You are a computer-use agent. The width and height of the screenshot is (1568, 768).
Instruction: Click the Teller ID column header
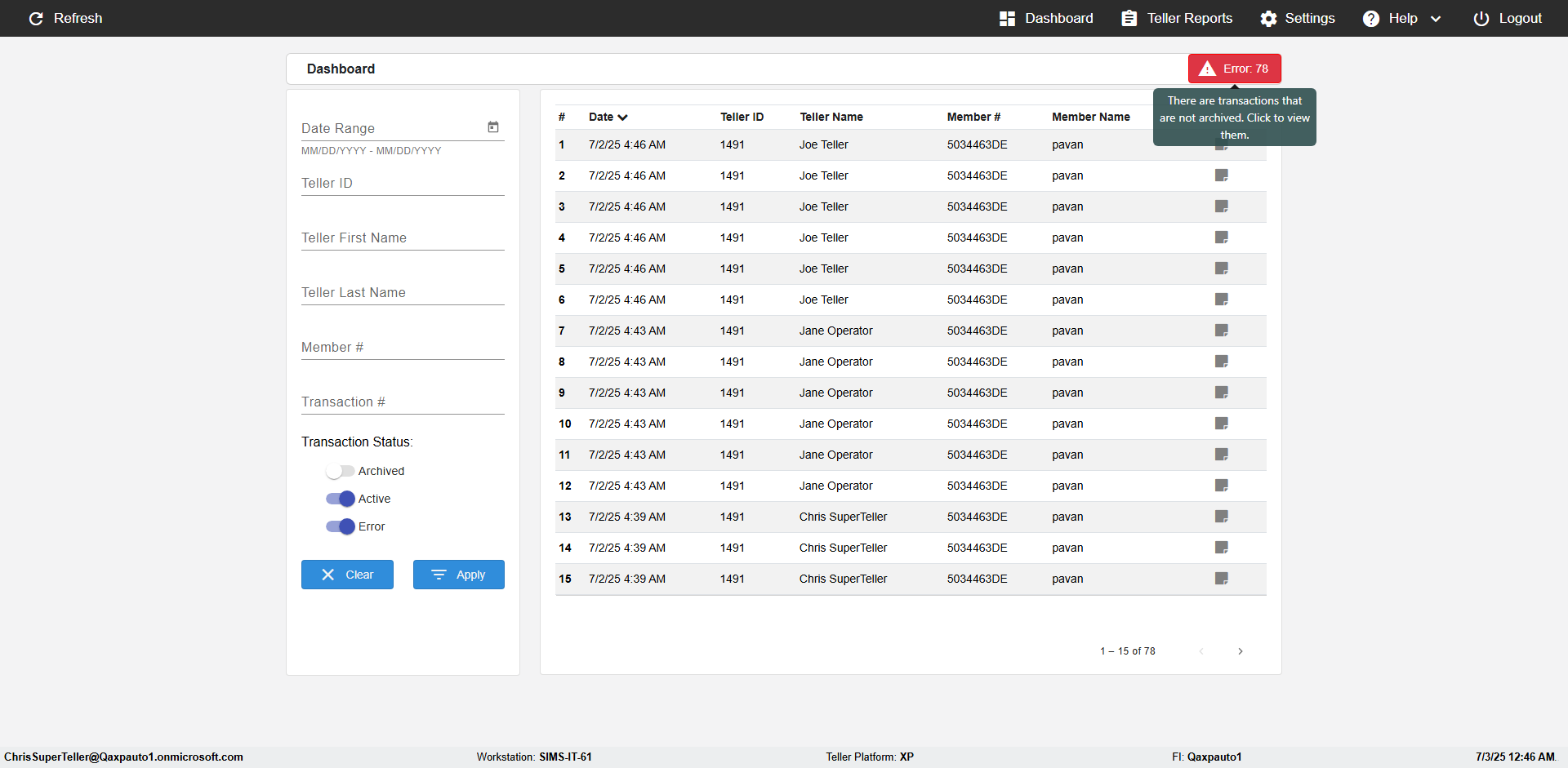(742, 117)
